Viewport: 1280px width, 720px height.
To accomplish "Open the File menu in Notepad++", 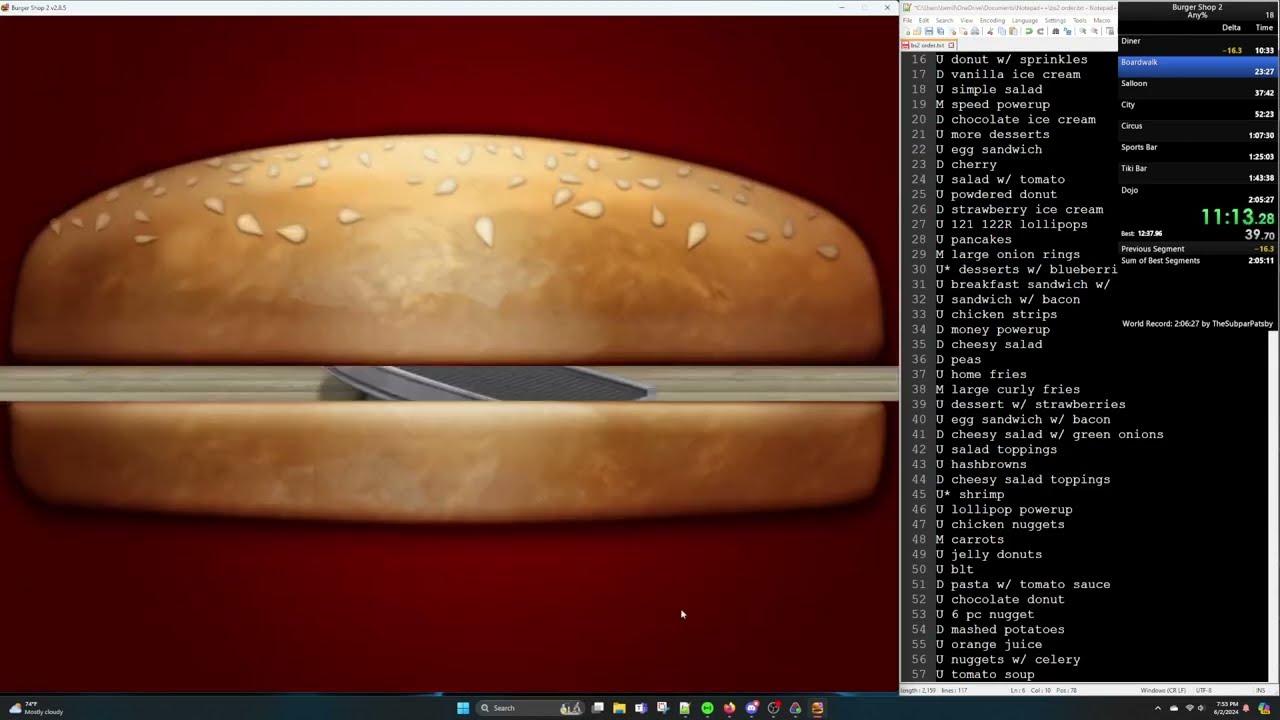I will click(907, 21).
